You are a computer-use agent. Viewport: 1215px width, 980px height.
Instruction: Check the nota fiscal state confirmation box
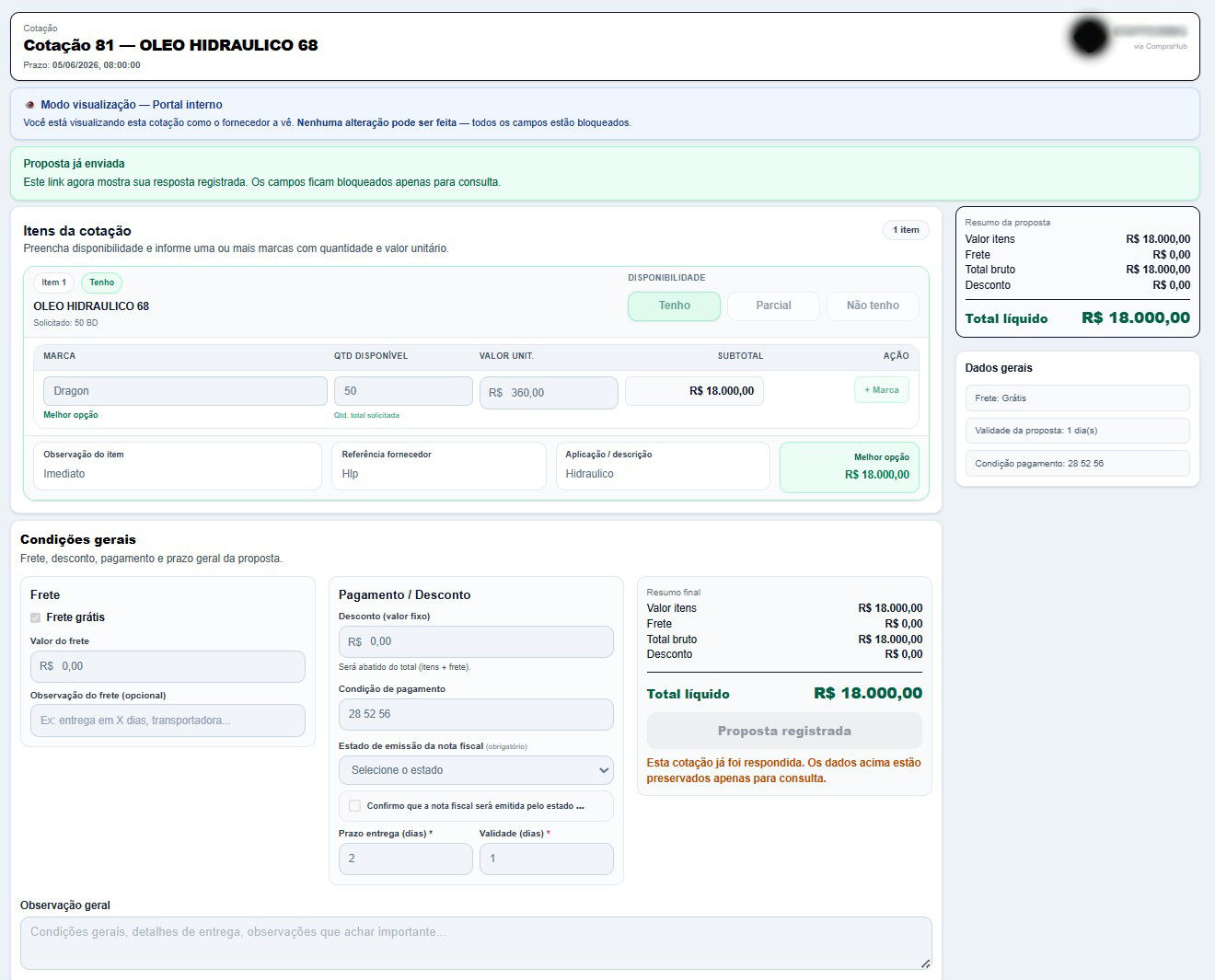tap(354, 805)
